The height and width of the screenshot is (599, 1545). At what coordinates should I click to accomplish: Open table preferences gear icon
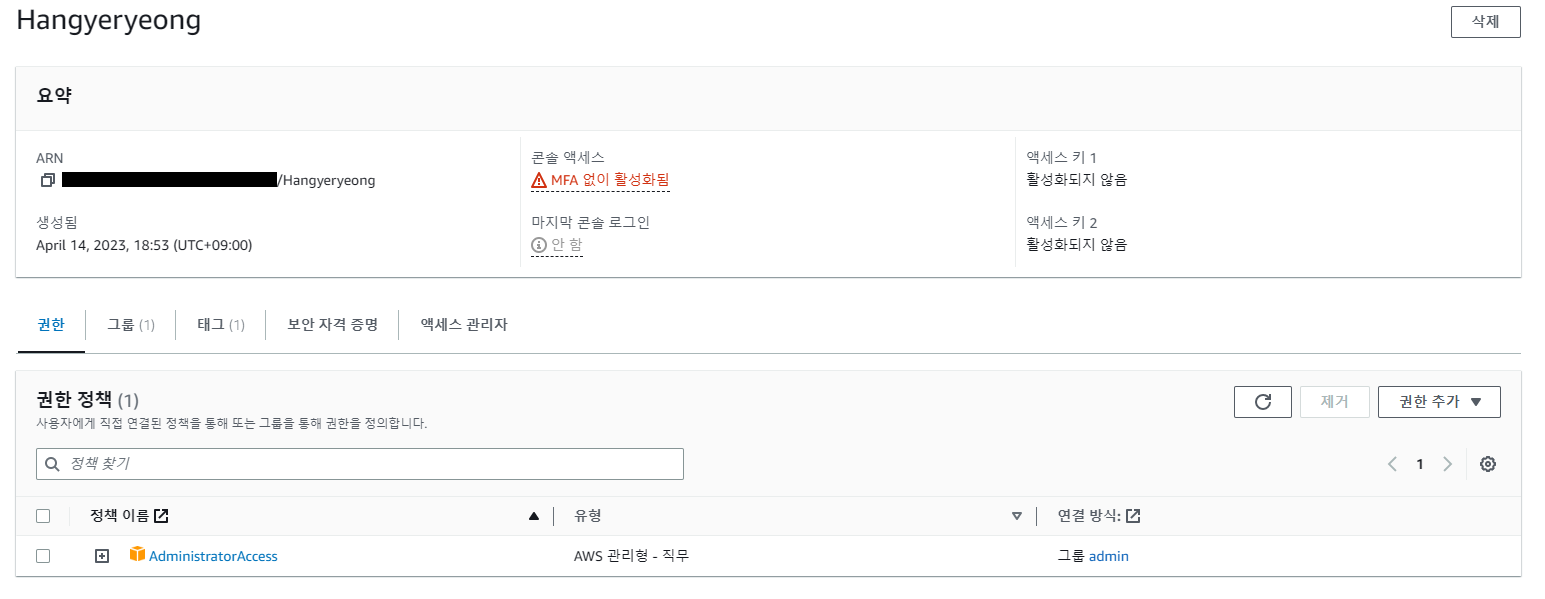point(1487,464)
